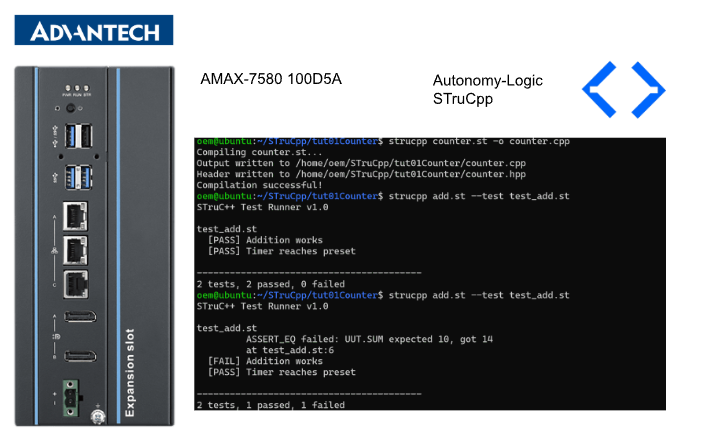The image size is (724, 448).
Task: Click the Autonomy-Logic STruCpp title text
Action: [488, 89]
